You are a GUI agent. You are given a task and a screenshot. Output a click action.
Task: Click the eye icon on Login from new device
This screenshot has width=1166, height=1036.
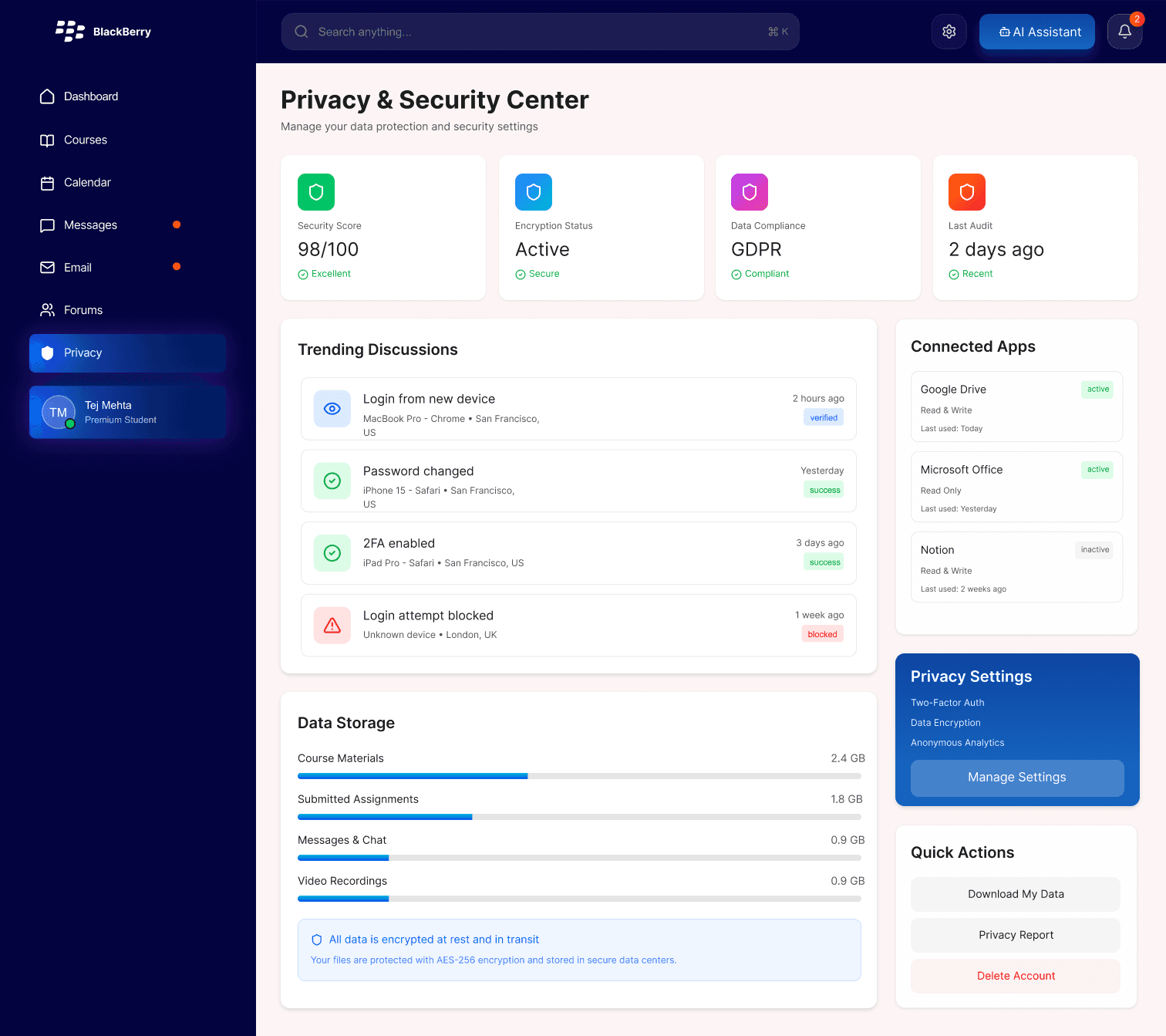click(x=332, y=409)
